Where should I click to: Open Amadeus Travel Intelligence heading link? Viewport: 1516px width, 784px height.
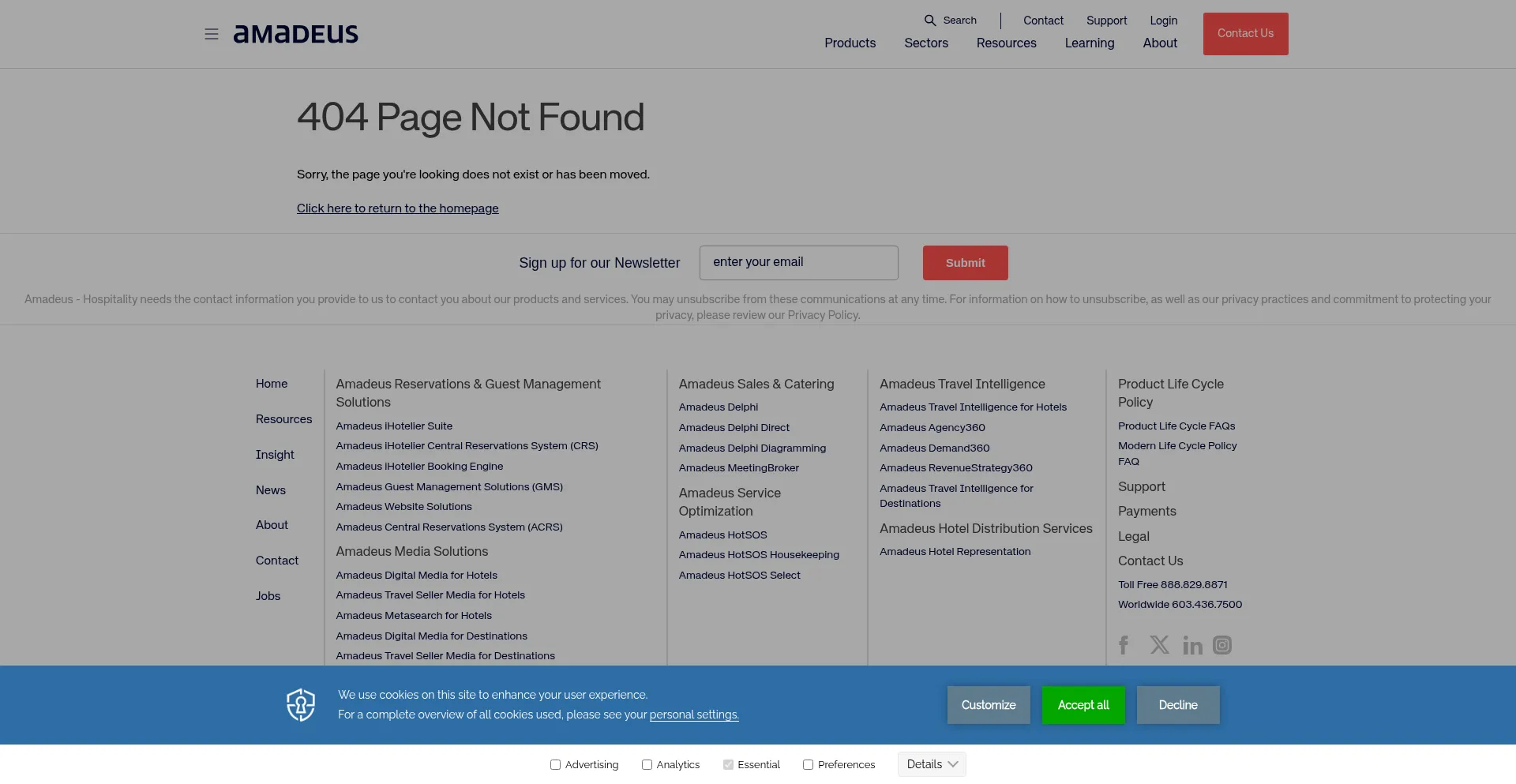click(962, 384)
